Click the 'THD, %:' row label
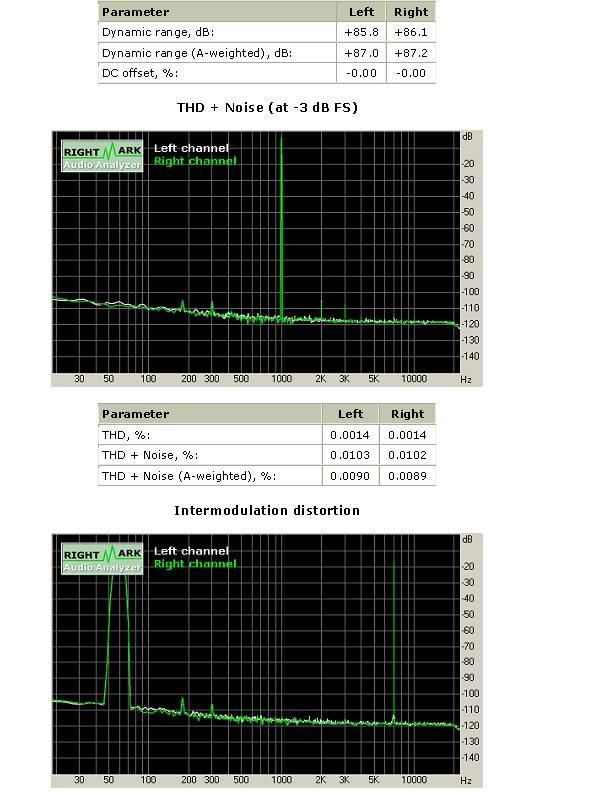The image size is (604, 796). click(x=125, y=435)
